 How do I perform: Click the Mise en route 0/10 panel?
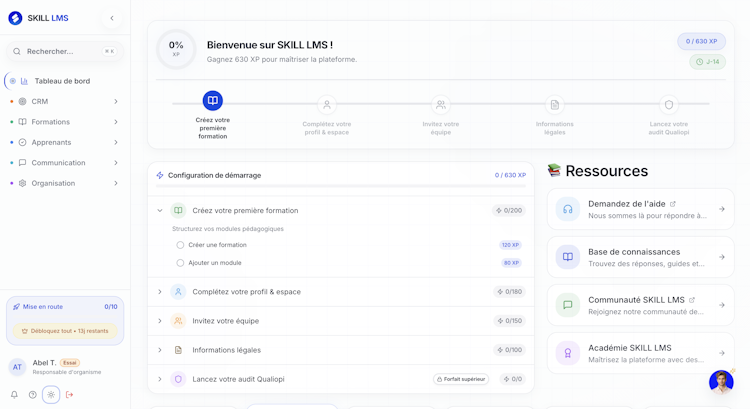coord(65,321)
